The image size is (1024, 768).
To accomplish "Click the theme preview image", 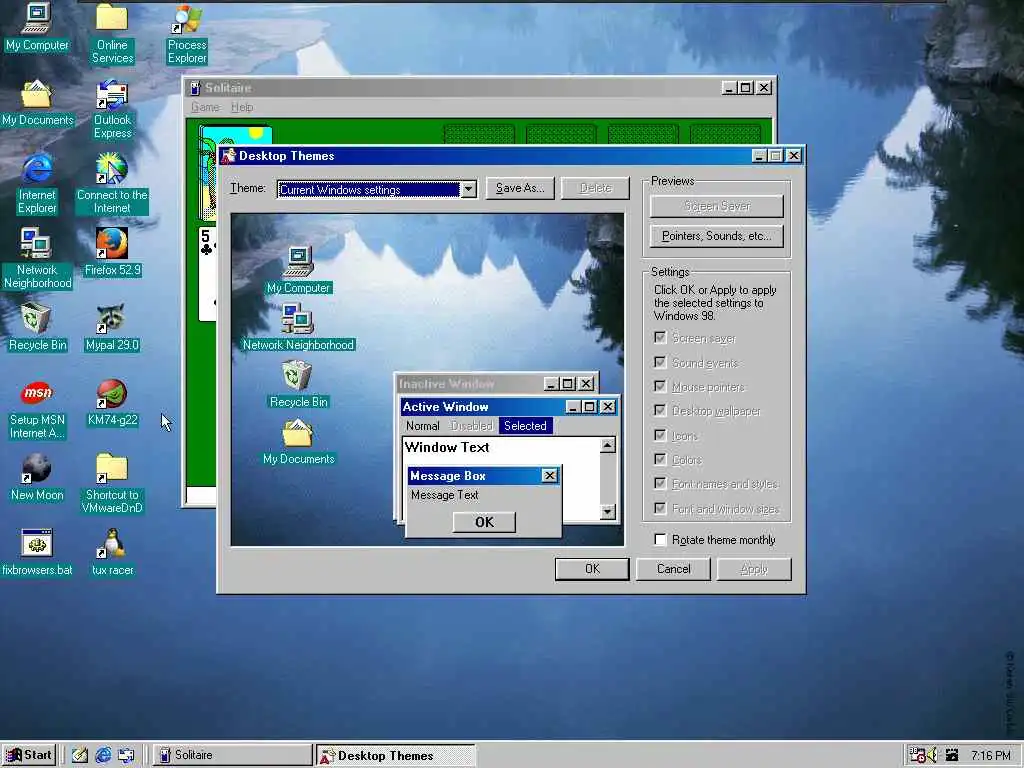I will [x=428, y=379].
